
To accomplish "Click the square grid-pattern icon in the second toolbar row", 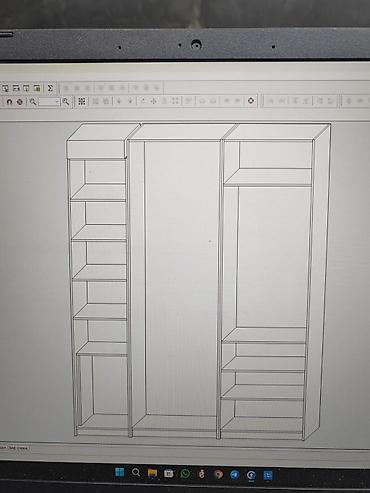I will [x=82, y=101].
